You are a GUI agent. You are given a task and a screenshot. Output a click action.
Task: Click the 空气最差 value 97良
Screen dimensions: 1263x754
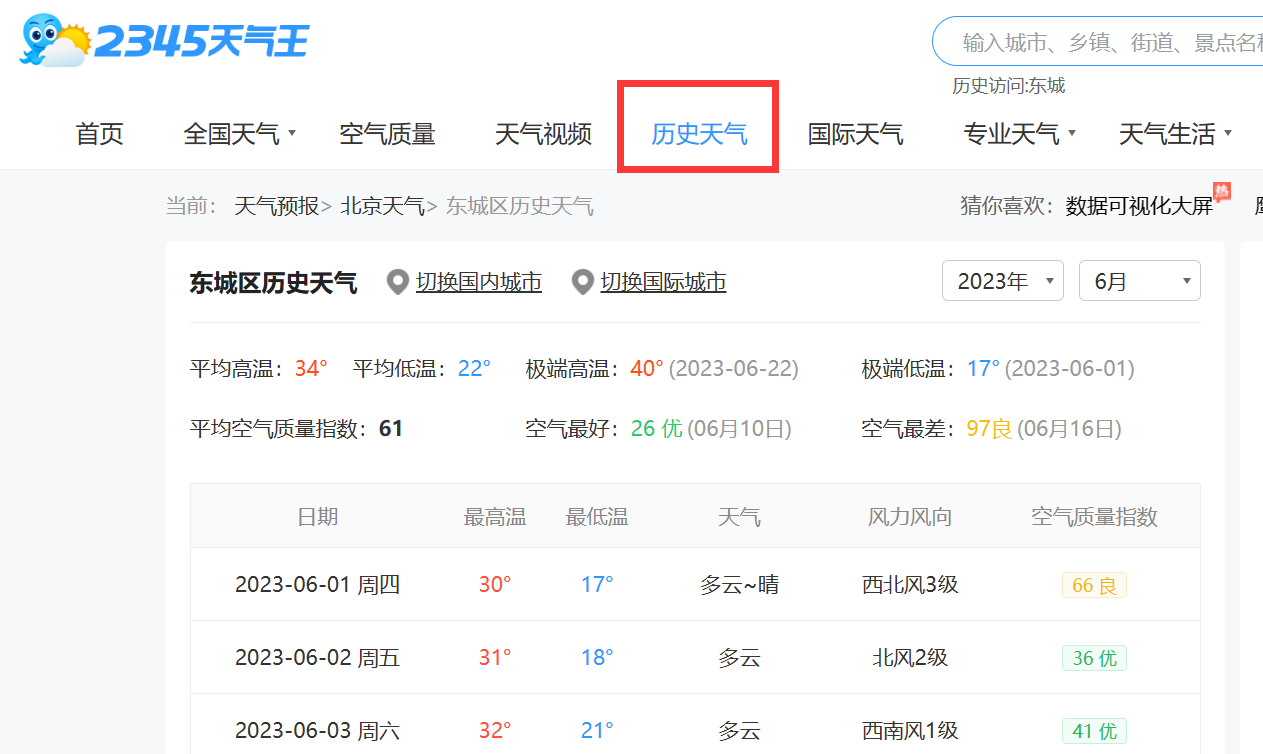tap(989, 429)
